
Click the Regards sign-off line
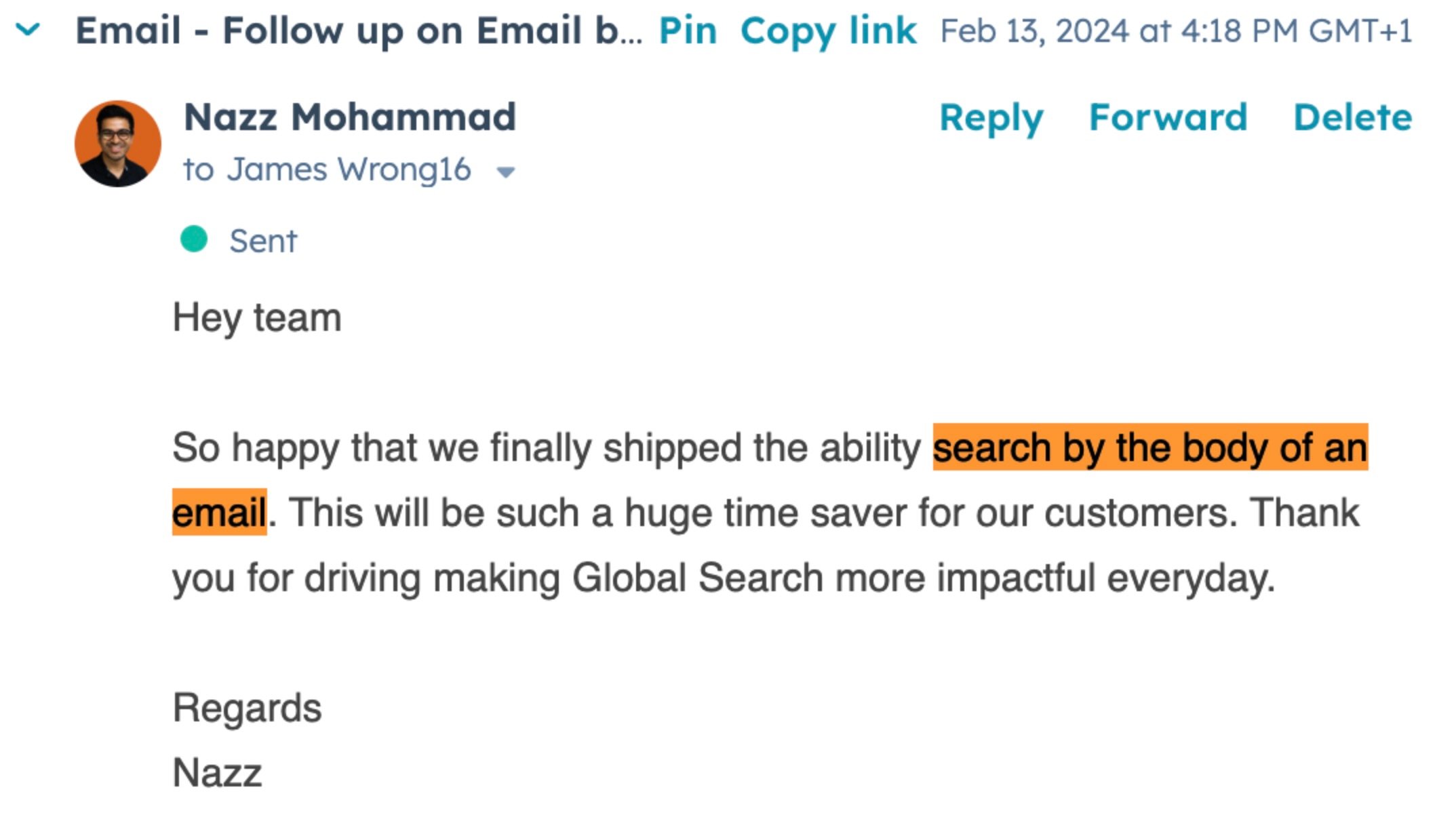click(248, 708)
